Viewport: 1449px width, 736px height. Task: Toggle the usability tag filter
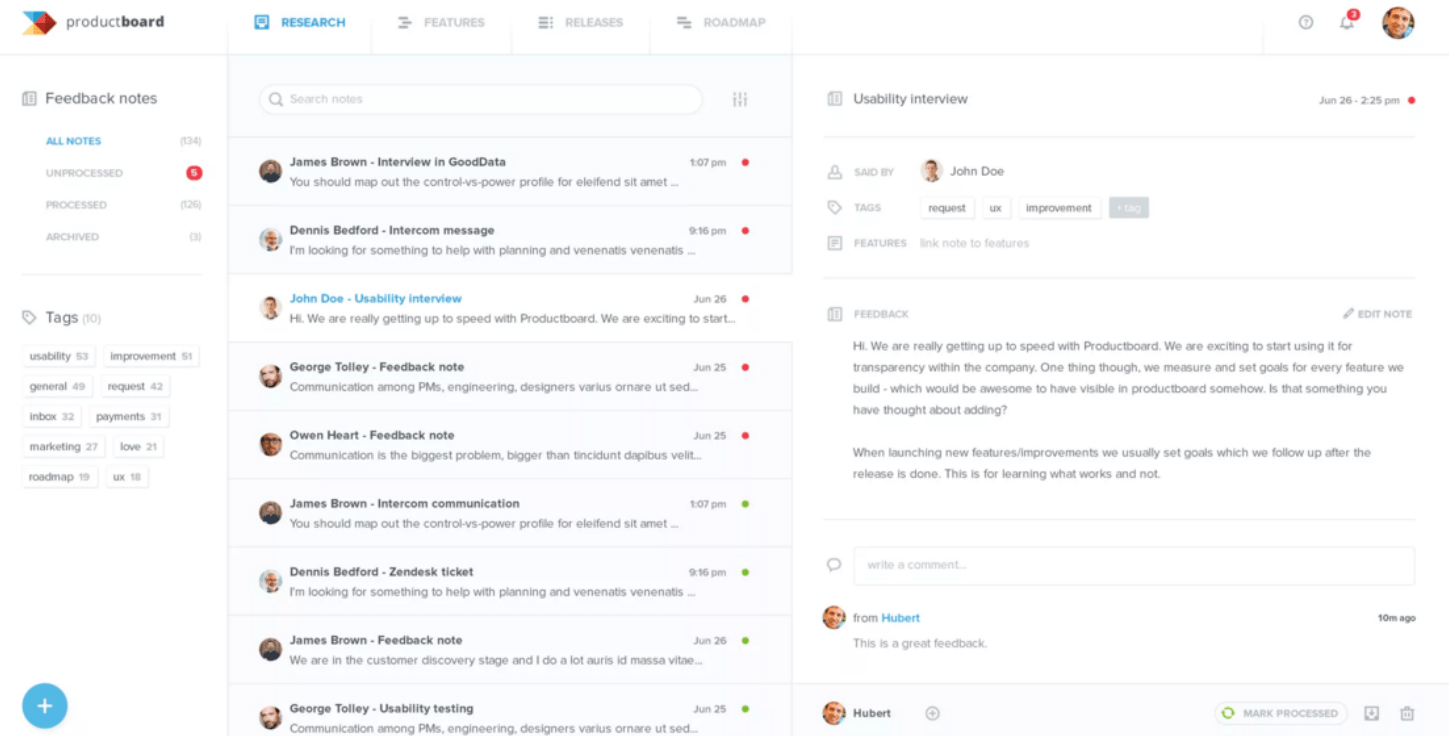59,356
